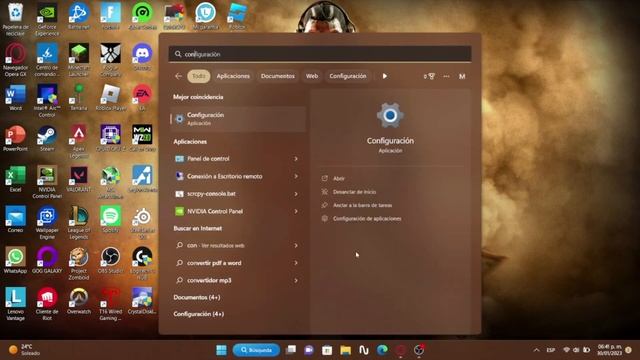
Task: Open Discord desktop shortcut
Action: click(x=142, y=57)
